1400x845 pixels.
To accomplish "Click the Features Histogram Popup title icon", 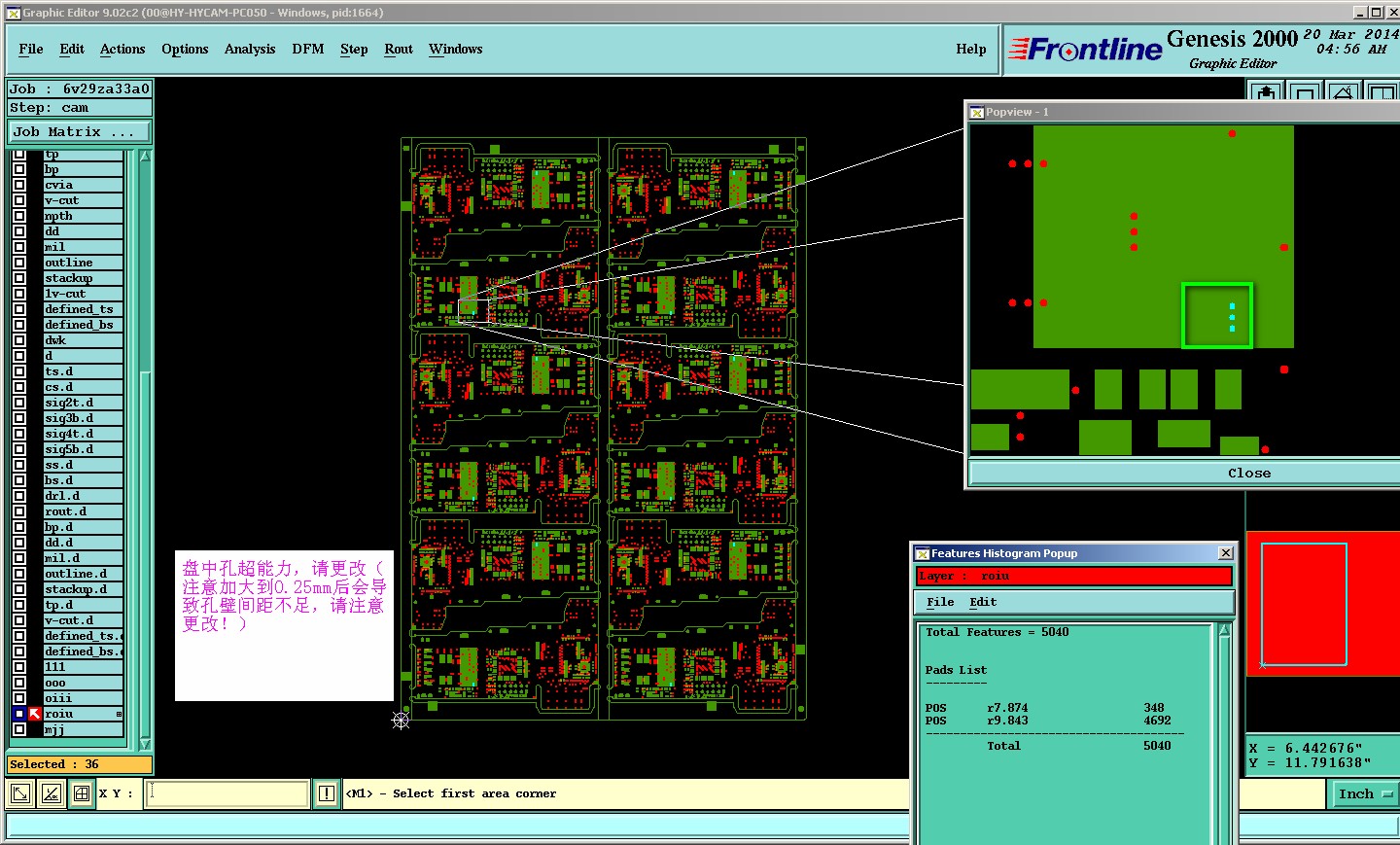I will pos(922,553).
